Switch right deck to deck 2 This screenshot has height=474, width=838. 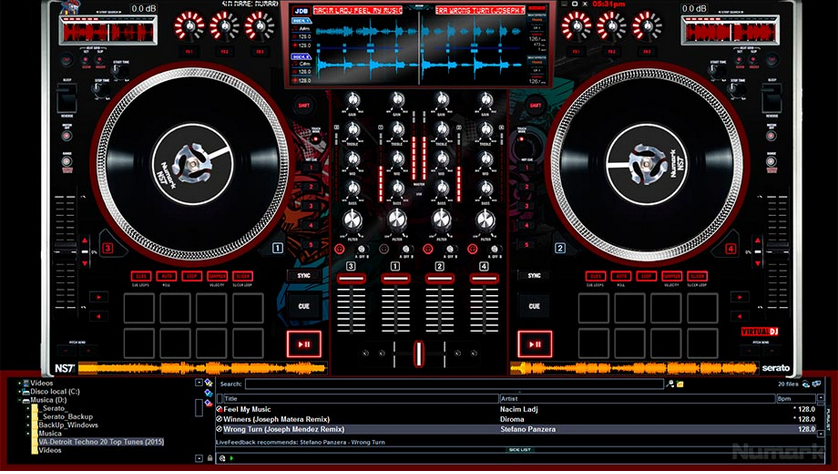(x=560, y=248)
